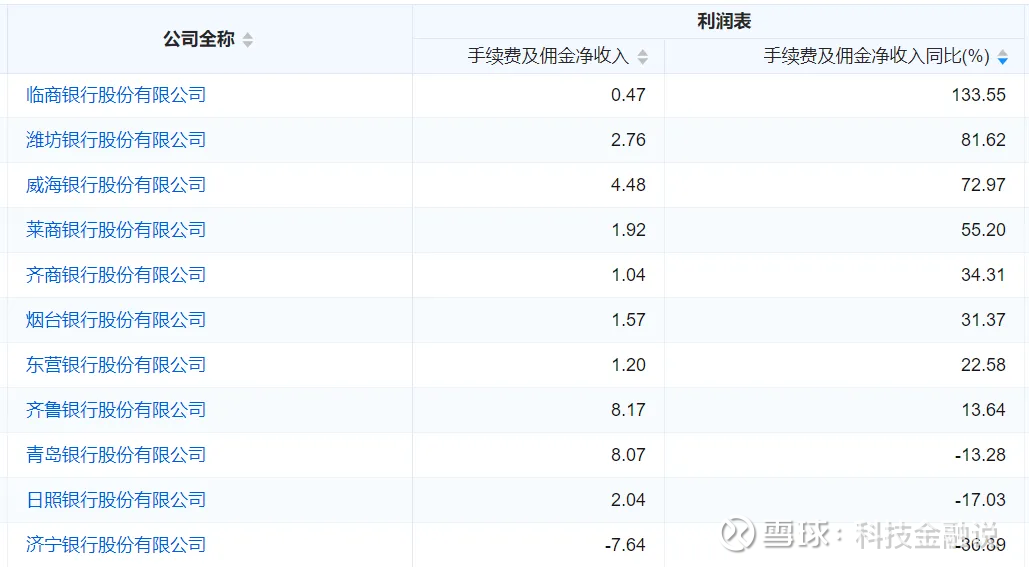
Task: Select the 4.48 value cell
Action: pos(539,185)
